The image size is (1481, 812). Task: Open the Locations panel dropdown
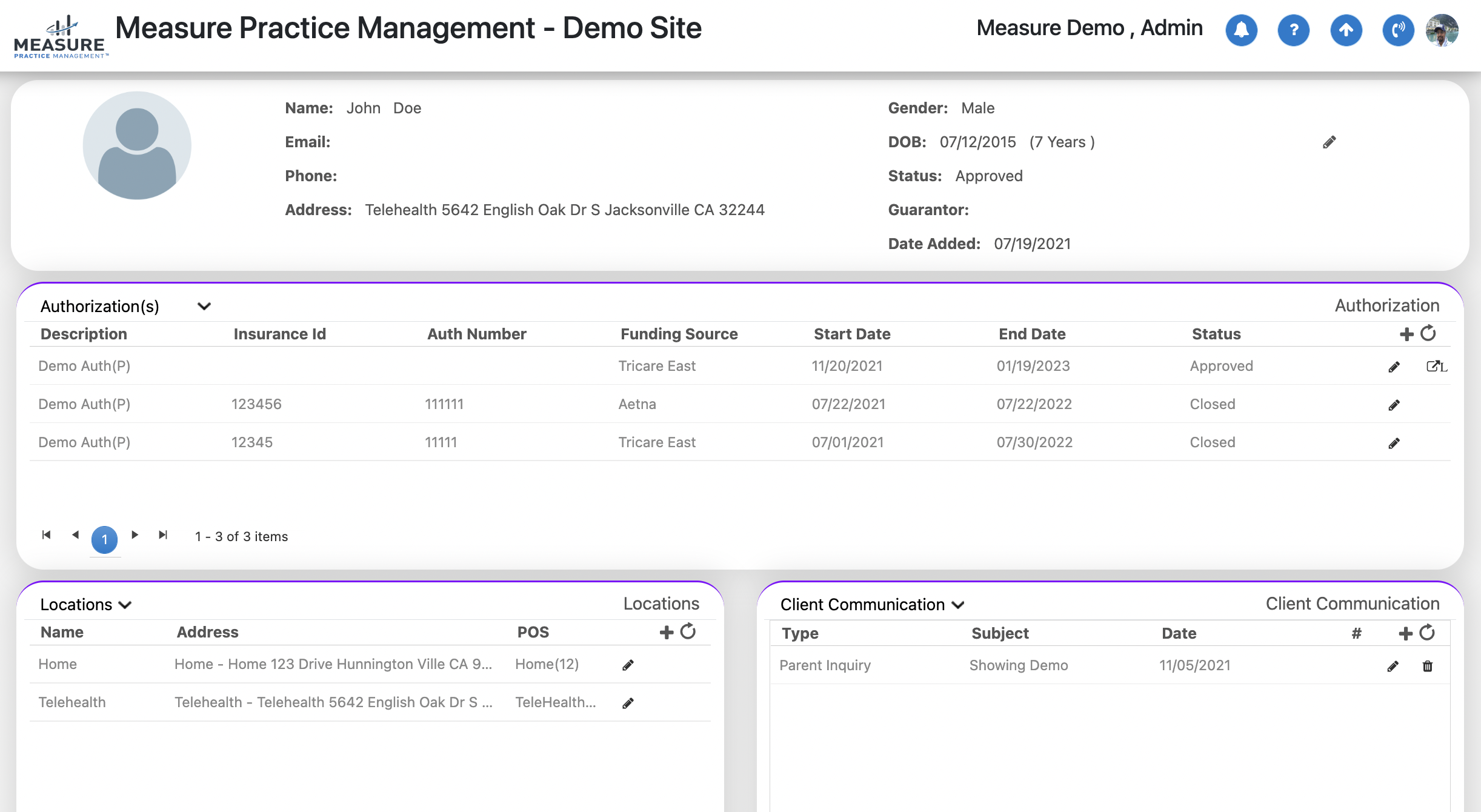pyautogui.click(x=125, y=605)
